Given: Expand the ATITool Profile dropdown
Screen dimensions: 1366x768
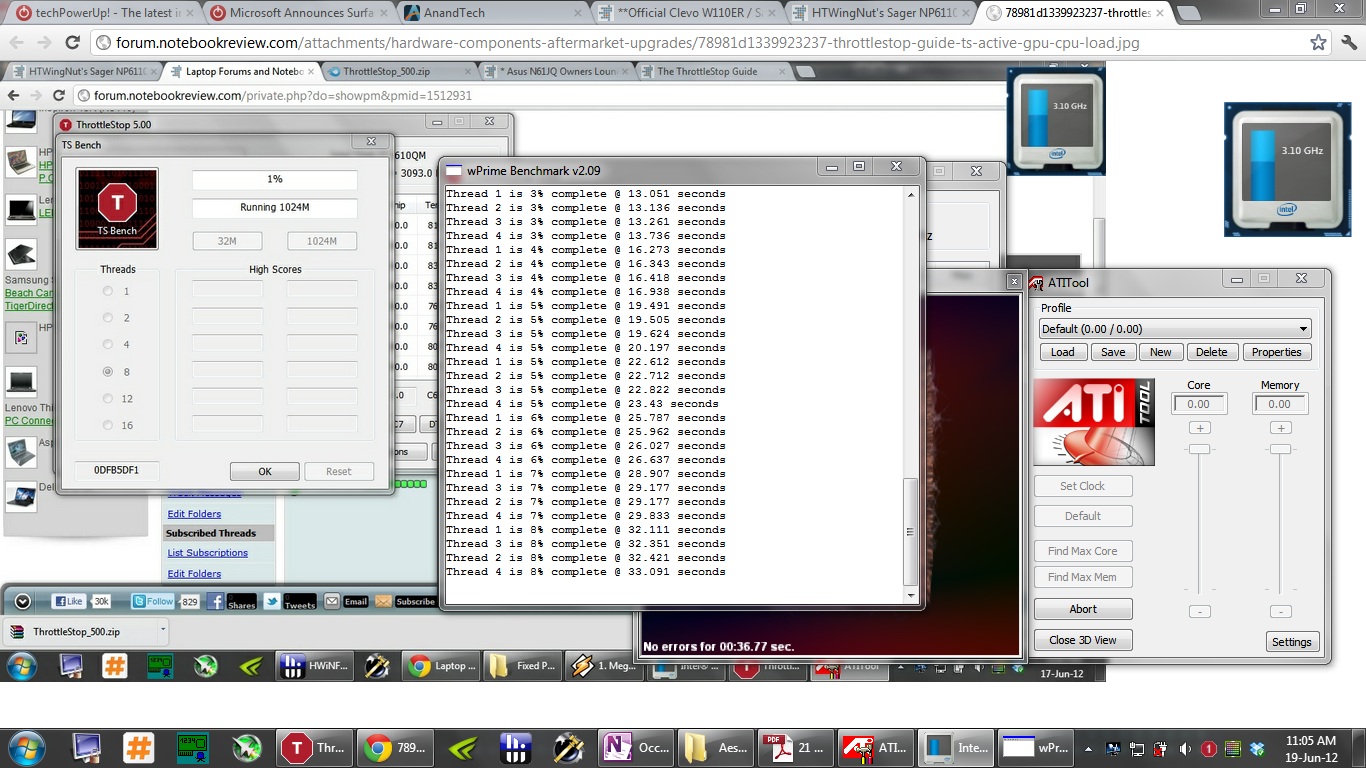Looking at the screenshot, I should coord(1302,329).
